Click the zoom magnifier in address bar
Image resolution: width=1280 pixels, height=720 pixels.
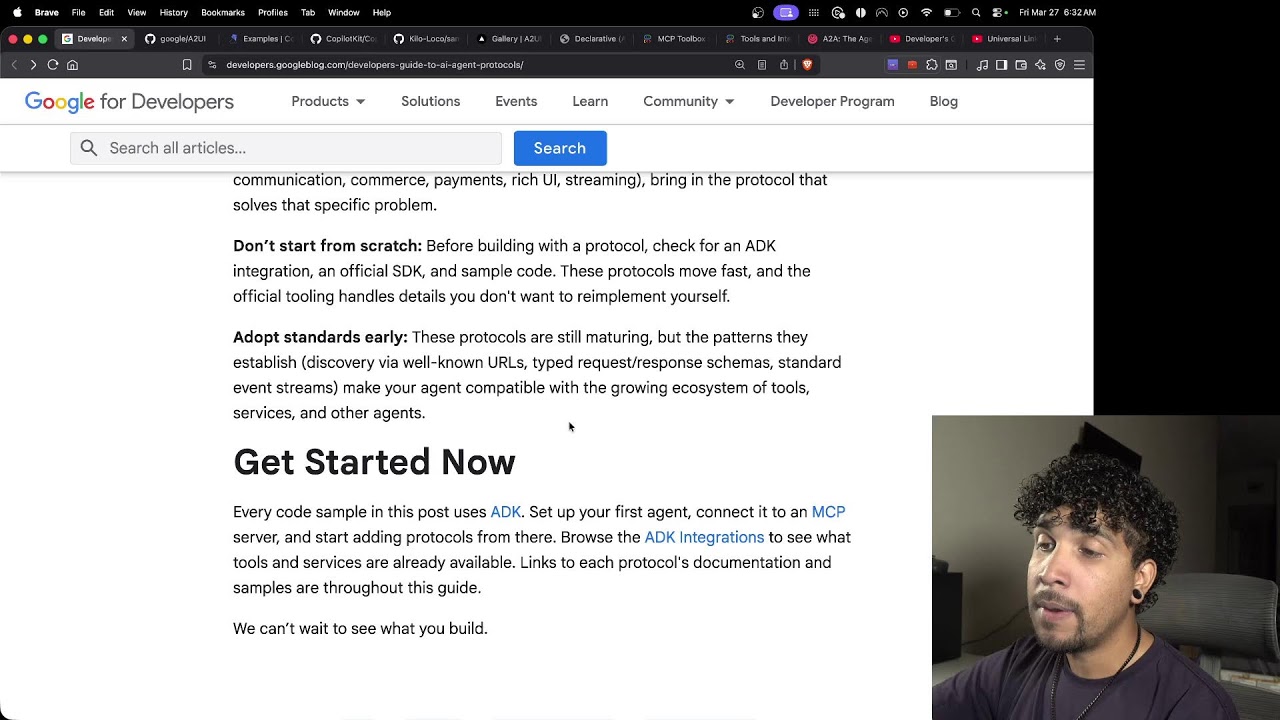[x=740, y=65]
